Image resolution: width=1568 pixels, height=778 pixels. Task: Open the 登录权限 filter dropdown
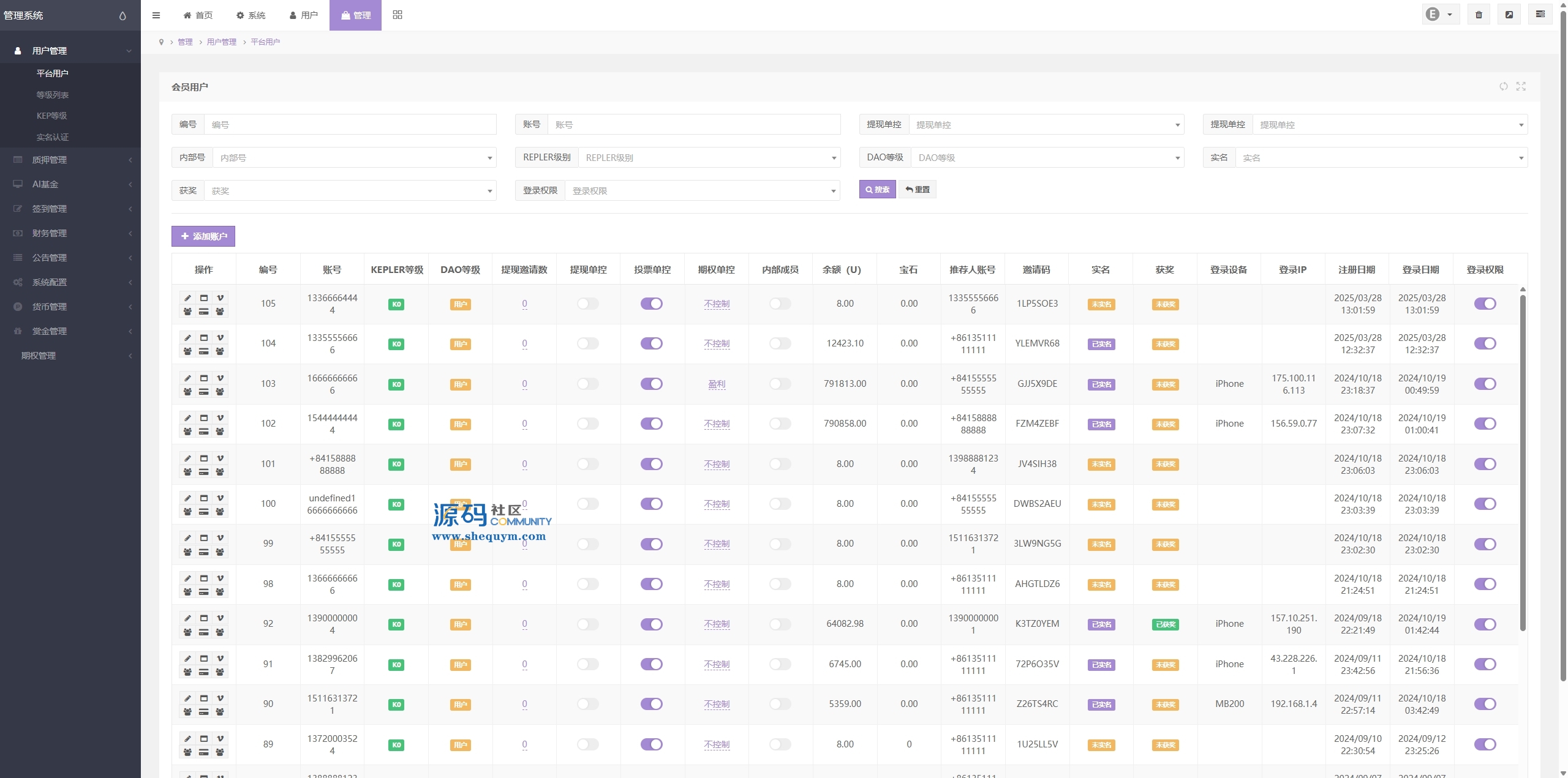[702, 191]
